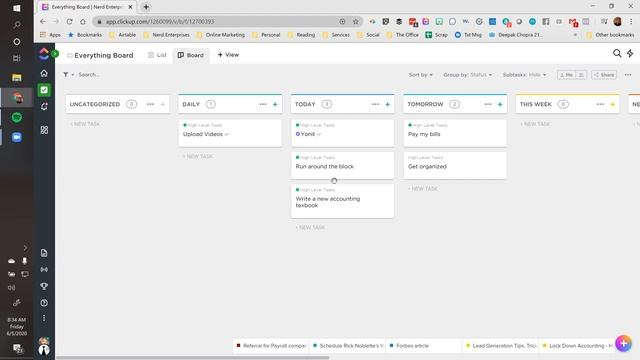Open the Get organized task card
Screen dimensions: 640x360
455,165
